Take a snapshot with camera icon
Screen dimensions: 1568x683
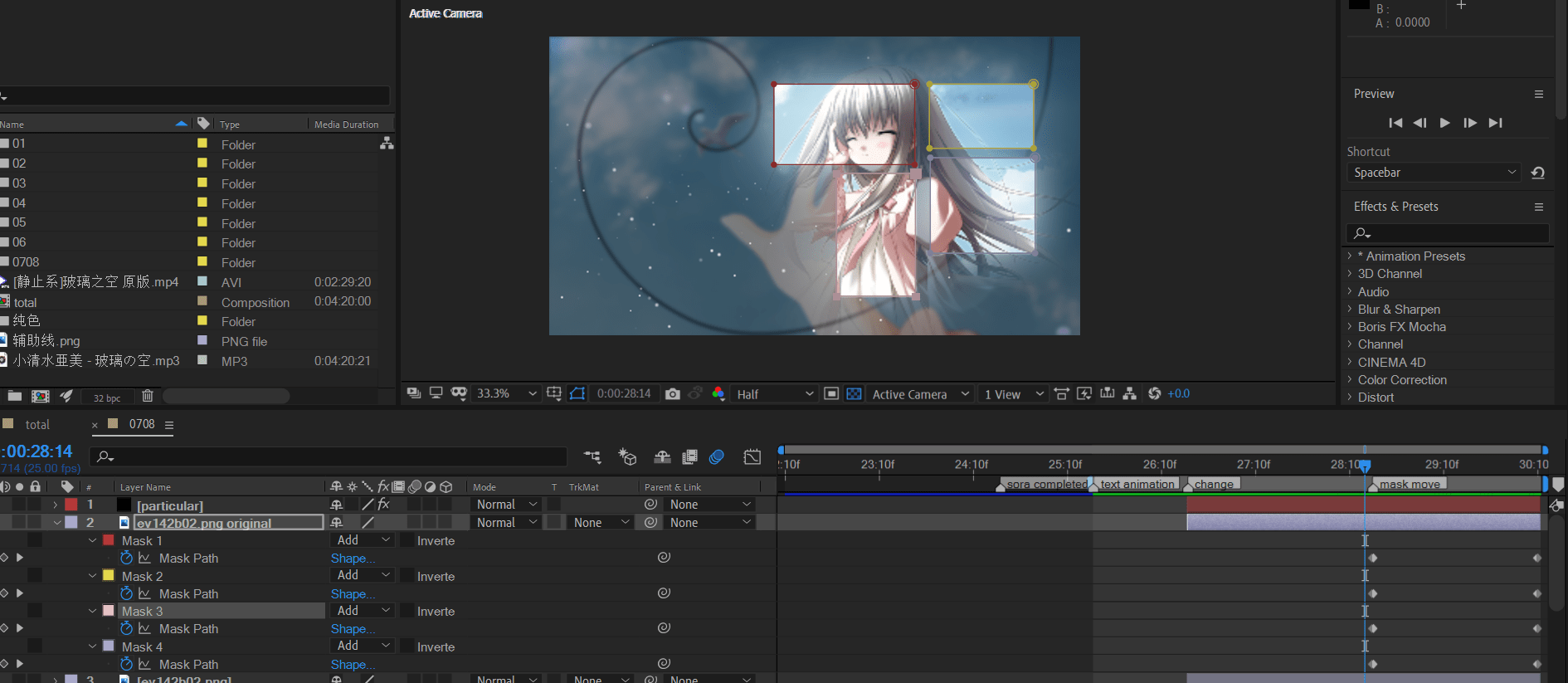[x=673, y=393]
